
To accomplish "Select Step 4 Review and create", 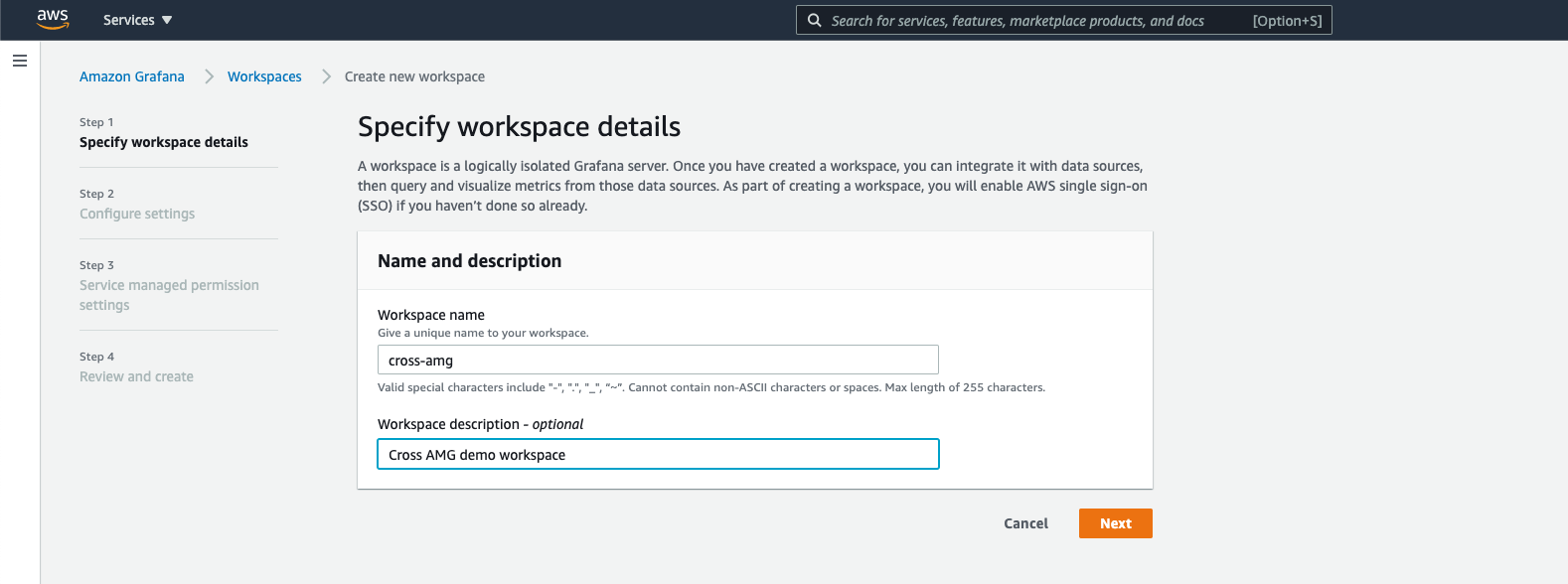I will point(136,376).
